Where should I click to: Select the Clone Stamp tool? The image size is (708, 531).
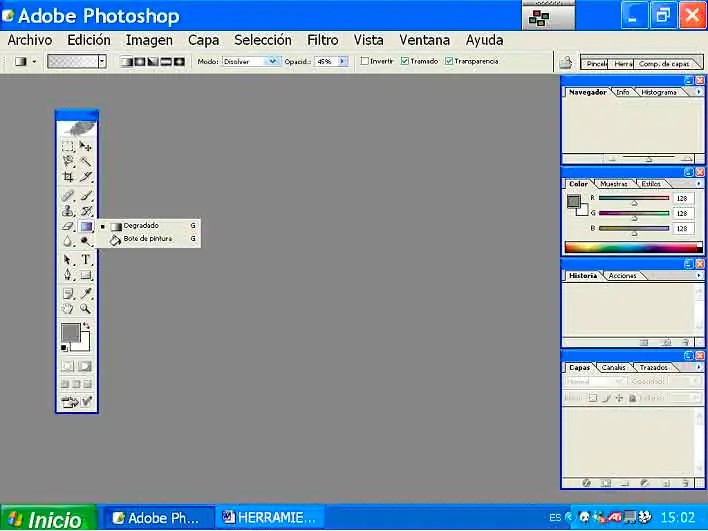68,211
